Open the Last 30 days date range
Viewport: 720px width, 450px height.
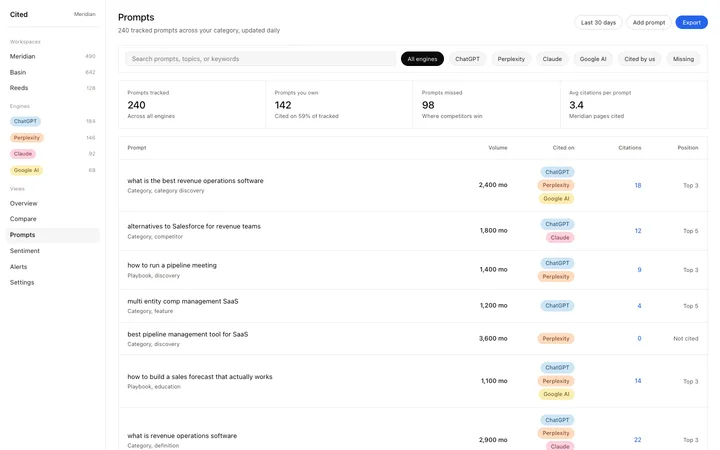(598, 22)
